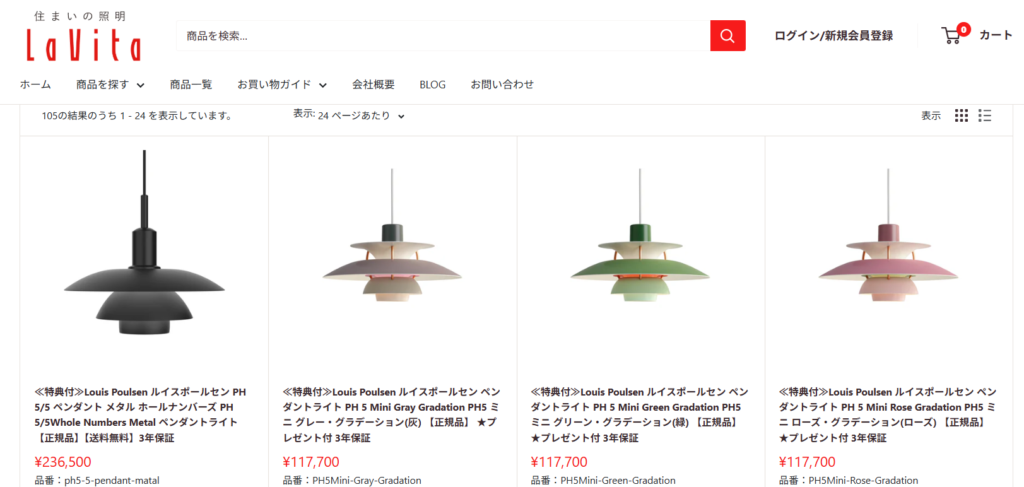Open the 24 ページあたり dropdown
This screenshot has width=1024, height=487.
[361, 116]
